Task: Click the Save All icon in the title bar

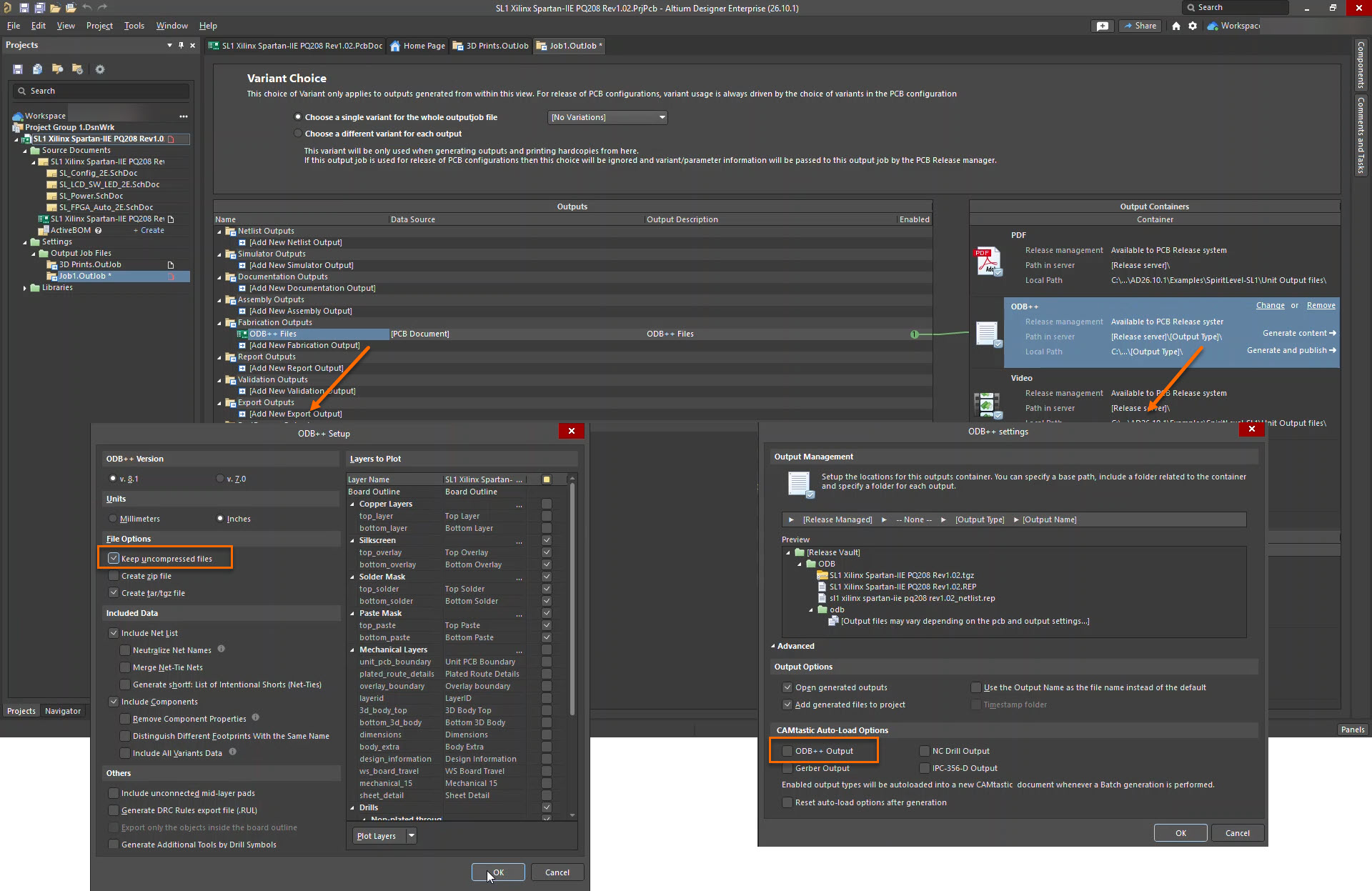Action: tap(39, 8)
